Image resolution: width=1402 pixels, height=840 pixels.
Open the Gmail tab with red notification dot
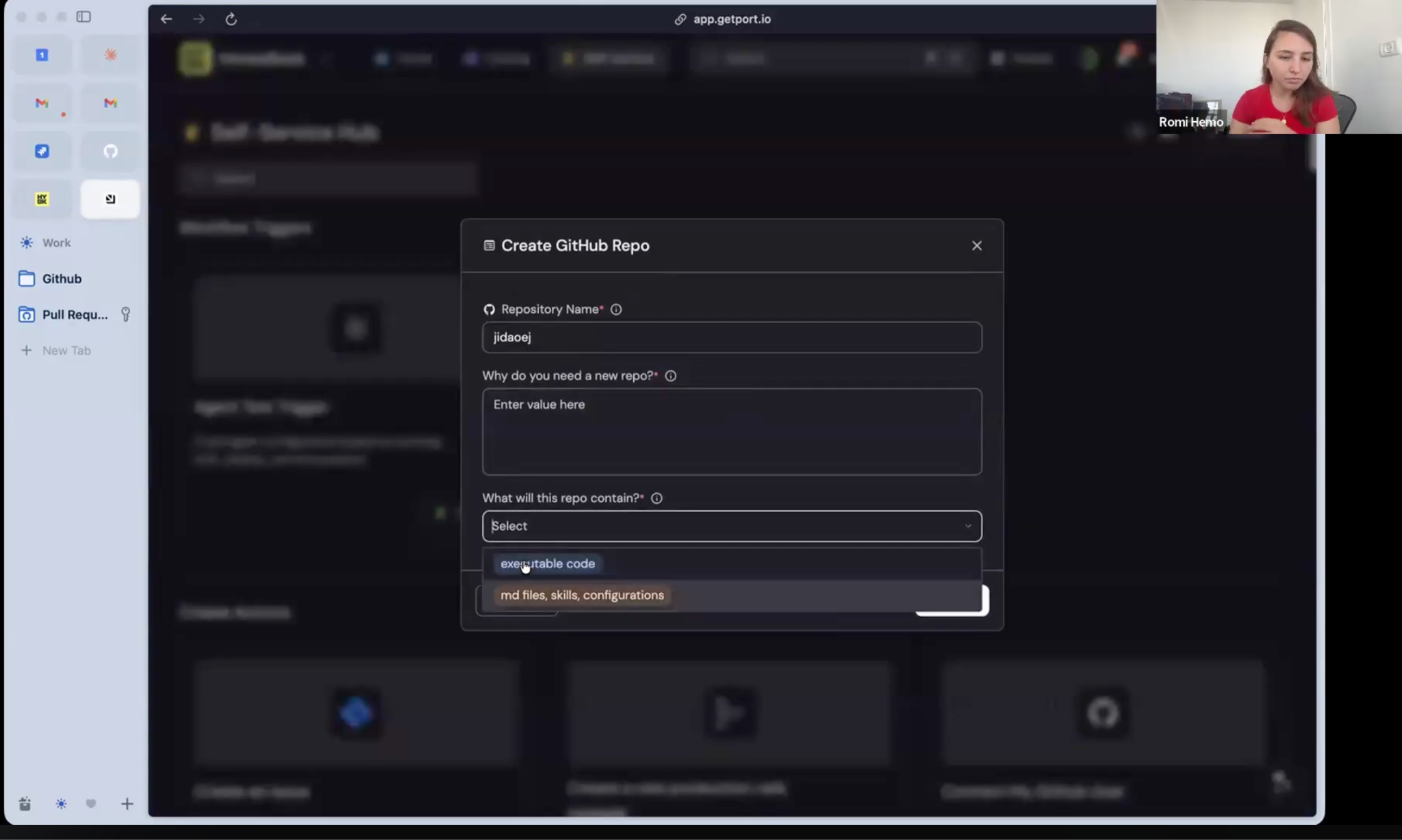[x=42, y=103]
